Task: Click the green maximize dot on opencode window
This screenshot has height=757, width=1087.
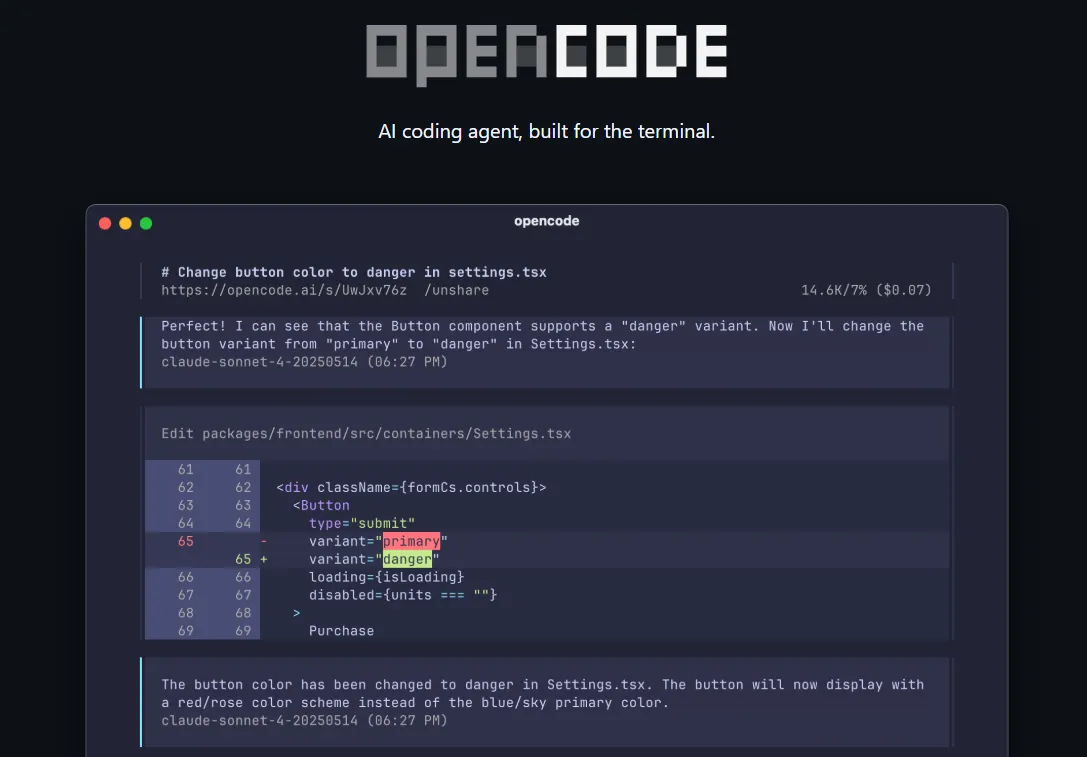Action: pos(146,223)
